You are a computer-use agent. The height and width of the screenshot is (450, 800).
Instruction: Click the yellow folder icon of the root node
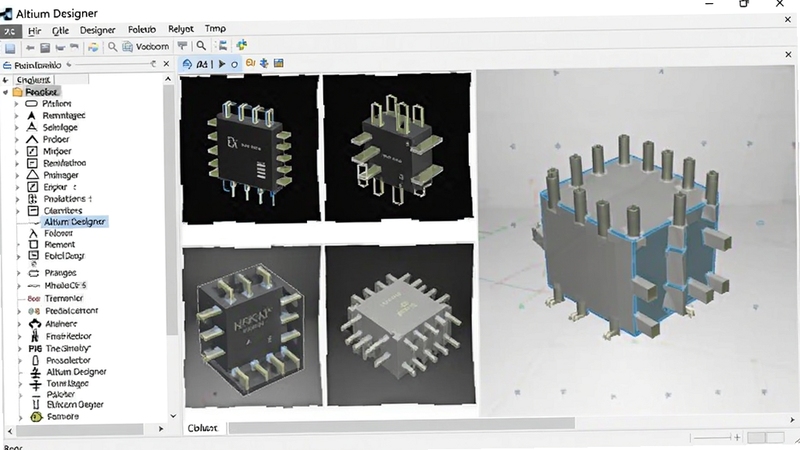click(18, 92)
